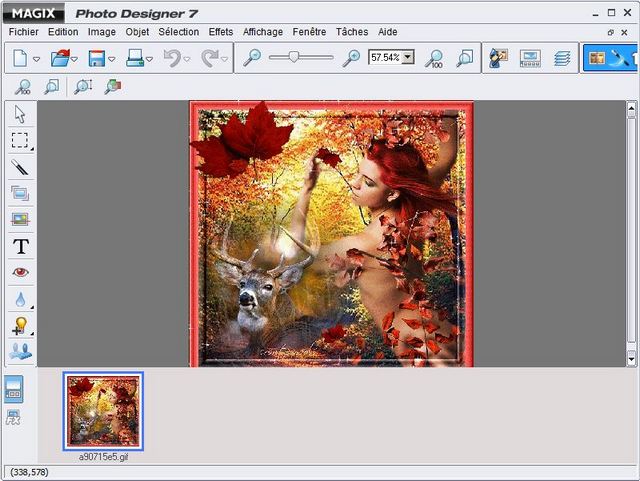This screenshot has width=640, height=481.
Task: Expand the Redo history dropdown arrow
Action: (224, 60)
